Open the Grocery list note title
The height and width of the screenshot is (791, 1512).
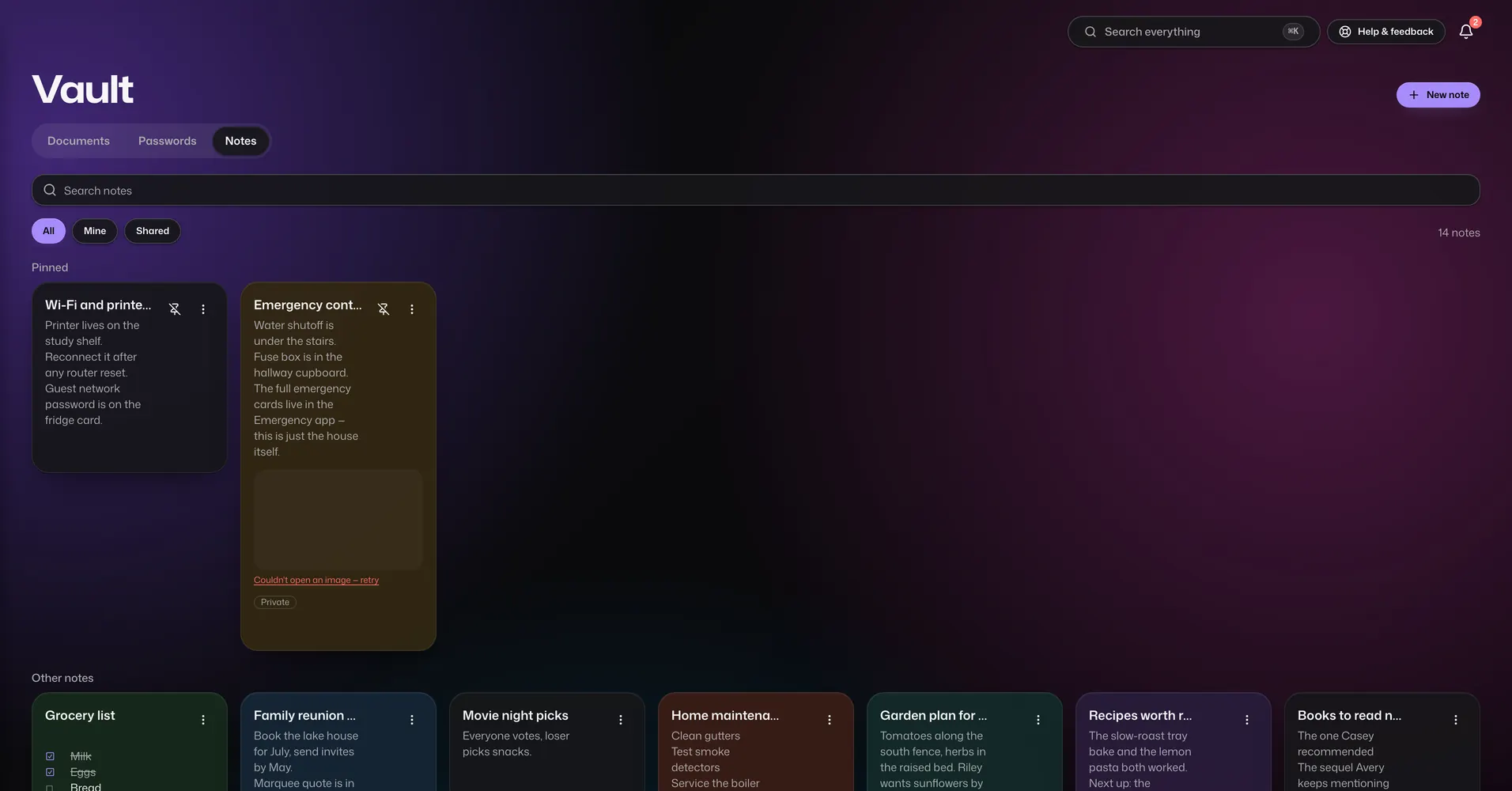pyautogui.click(x=80, y=715)
